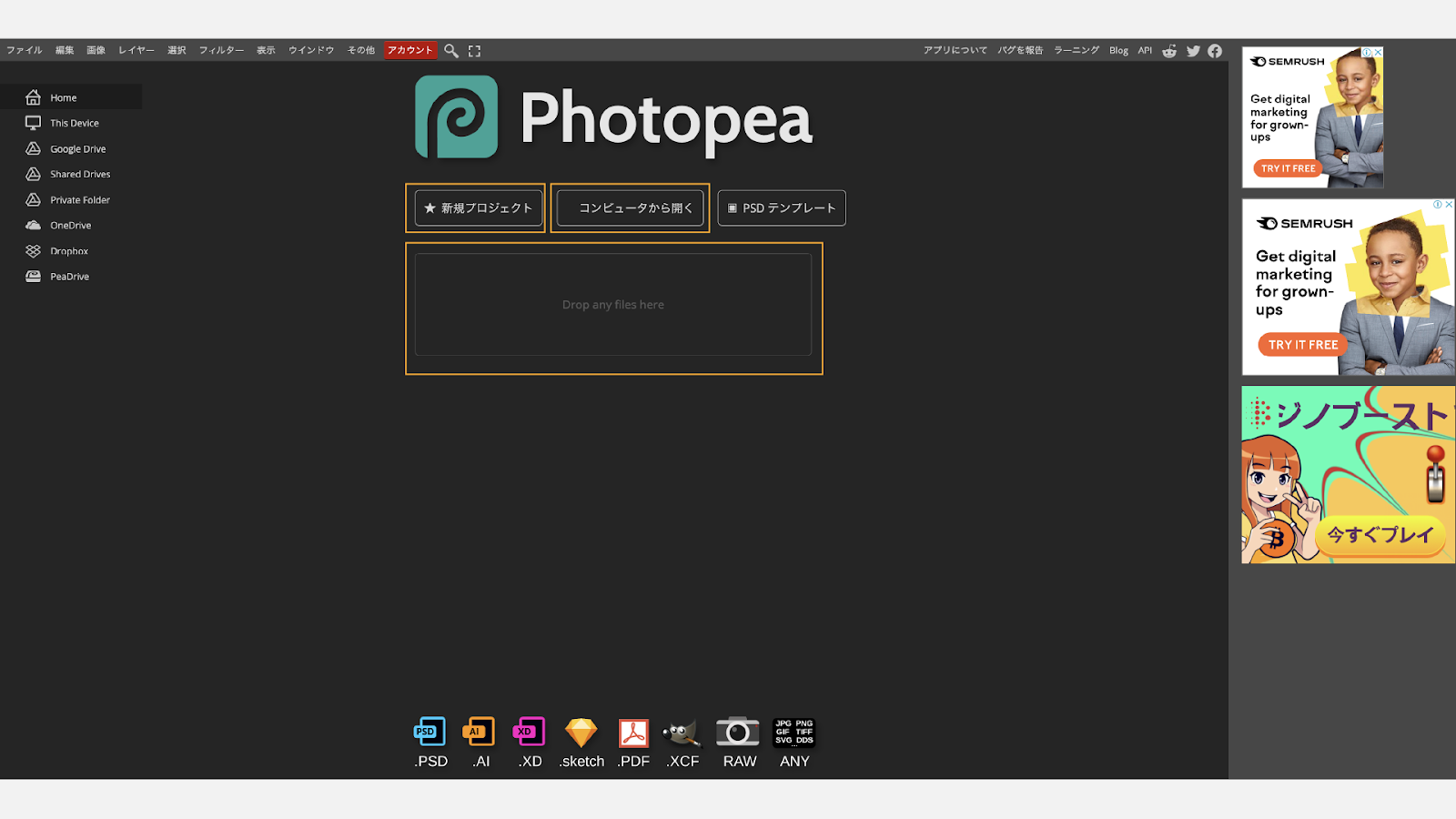1456x819 pixels.
Task: Click the Drop any files here area
Action: click(x=613, y=305)
